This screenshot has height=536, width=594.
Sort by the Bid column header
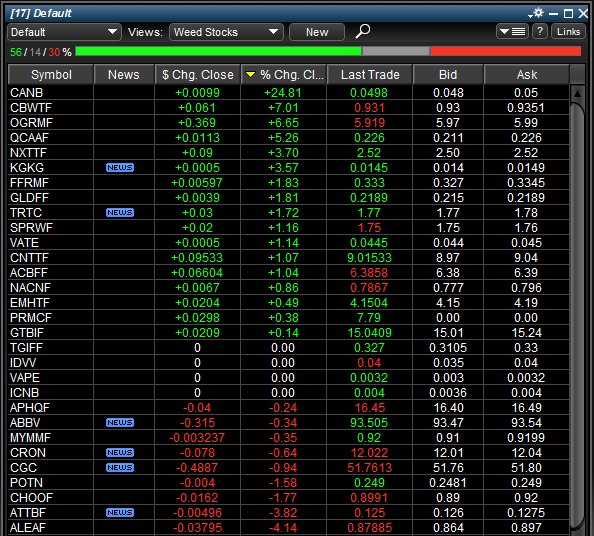448,75
